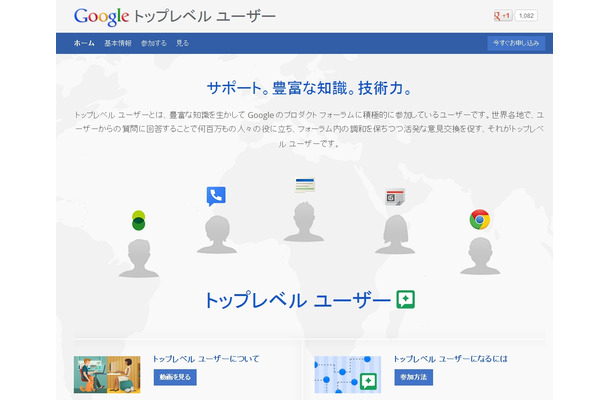610x400 pixels.
Task: Click the red newspaper icon
Action: tap(395, 197)
